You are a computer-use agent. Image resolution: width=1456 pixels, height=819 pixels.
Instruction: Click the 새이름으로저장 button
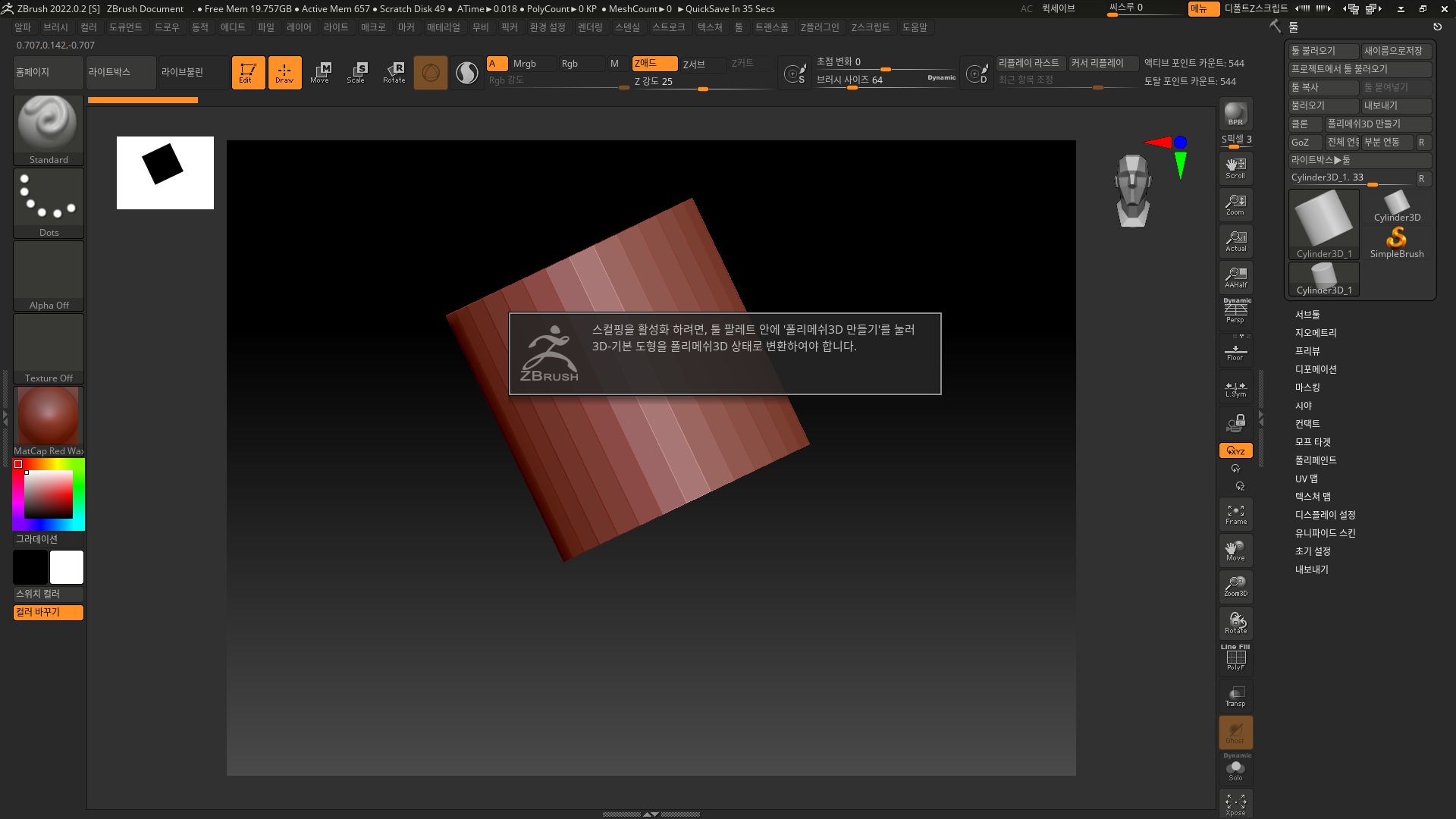[1397, 51]
